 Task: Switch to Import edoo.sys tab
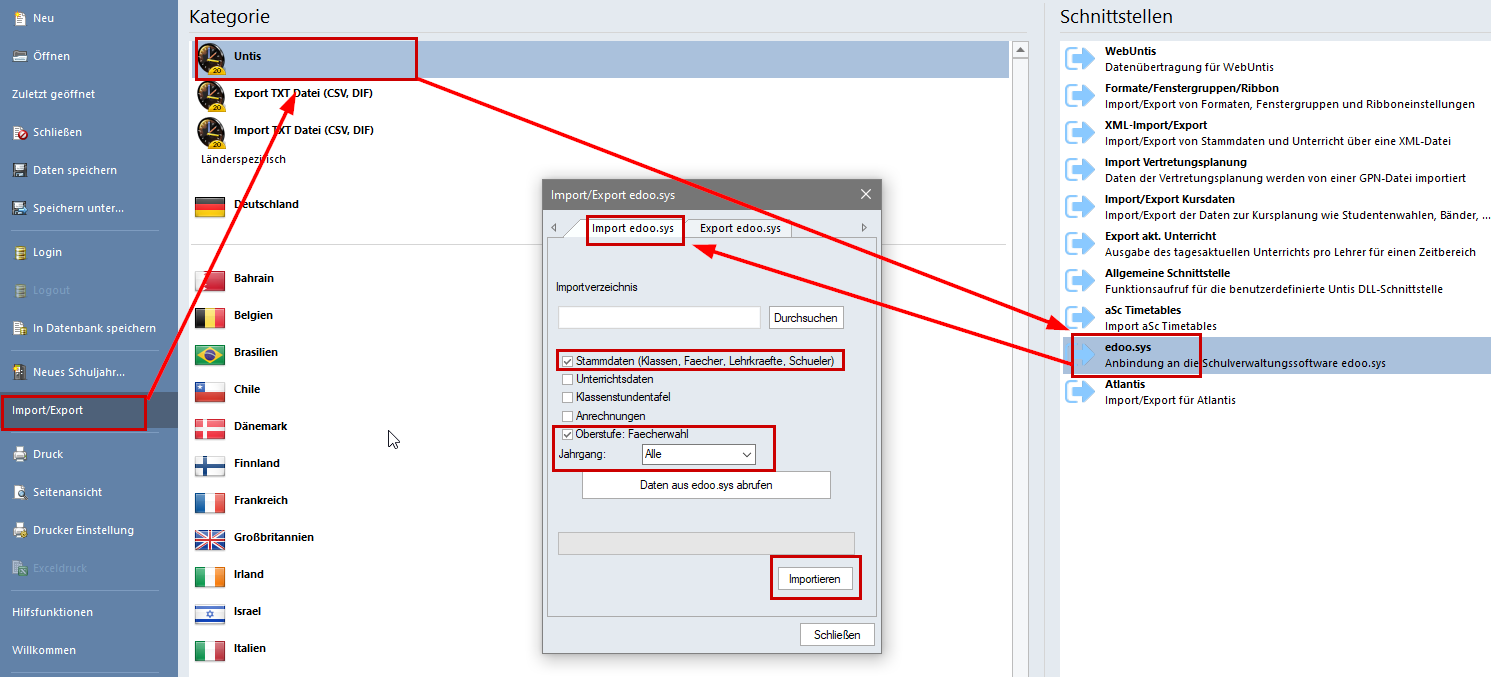point(634,228)
